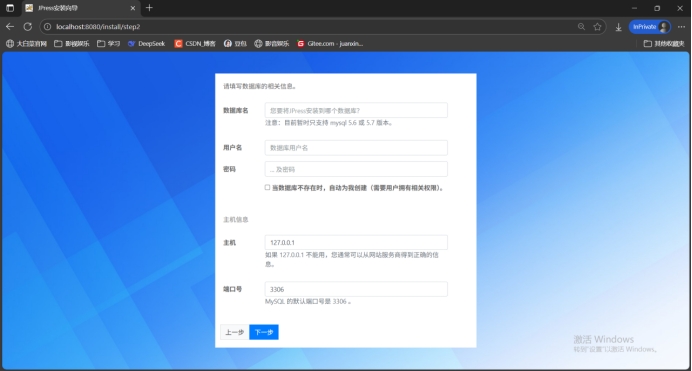Click the 请填写数据库的相关信息 heading text
The height and width of the screenshot is (371, 692).
pos(260,86)
